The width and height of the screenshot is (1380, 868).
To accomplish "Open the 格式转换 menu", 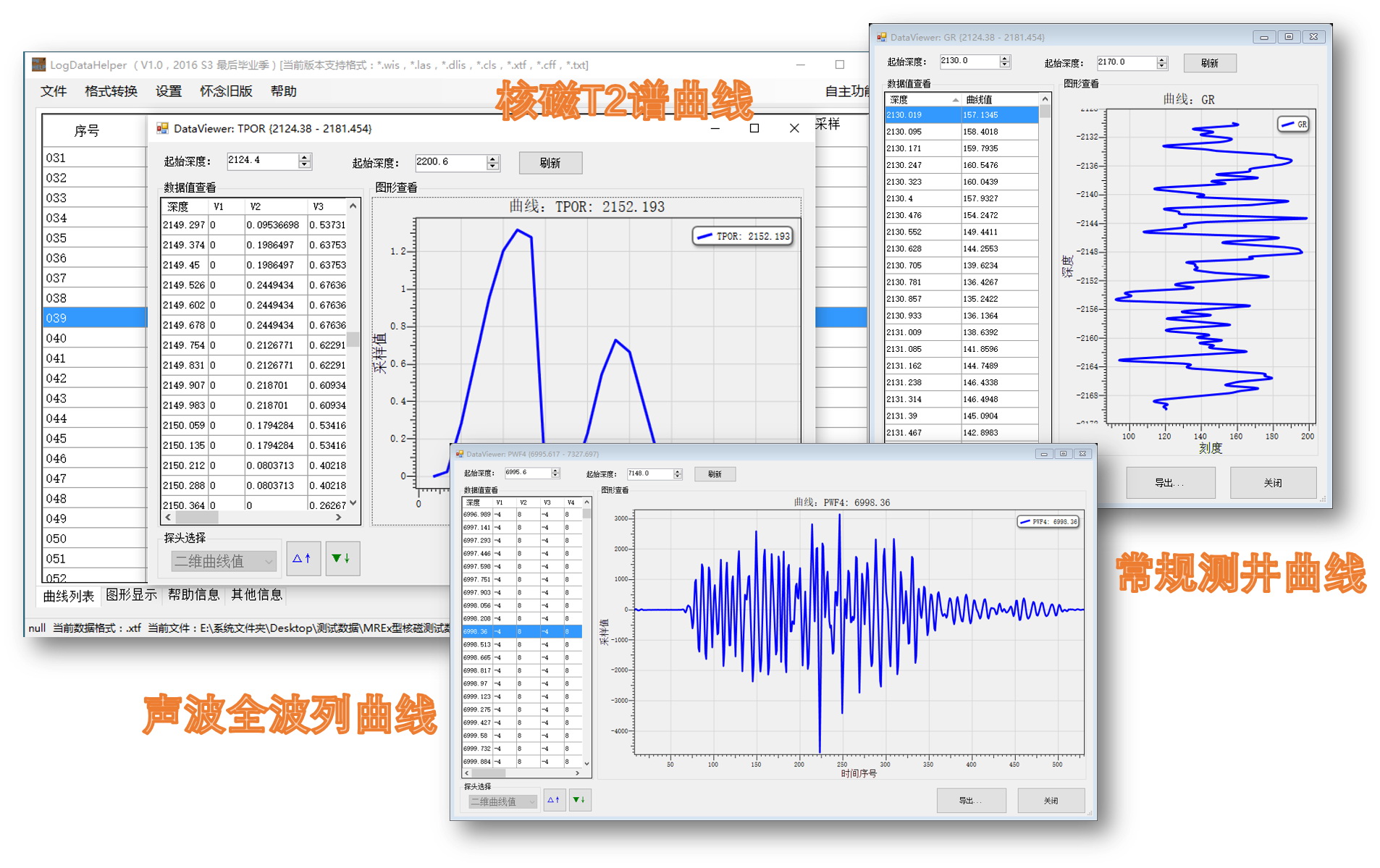I will click(111, 91).
